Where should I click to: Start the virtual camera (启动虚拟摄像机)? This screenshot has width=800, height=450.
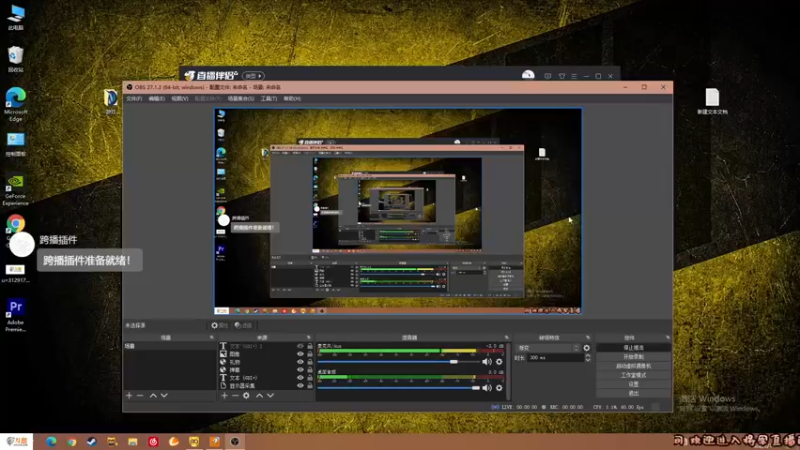(633, 366)
